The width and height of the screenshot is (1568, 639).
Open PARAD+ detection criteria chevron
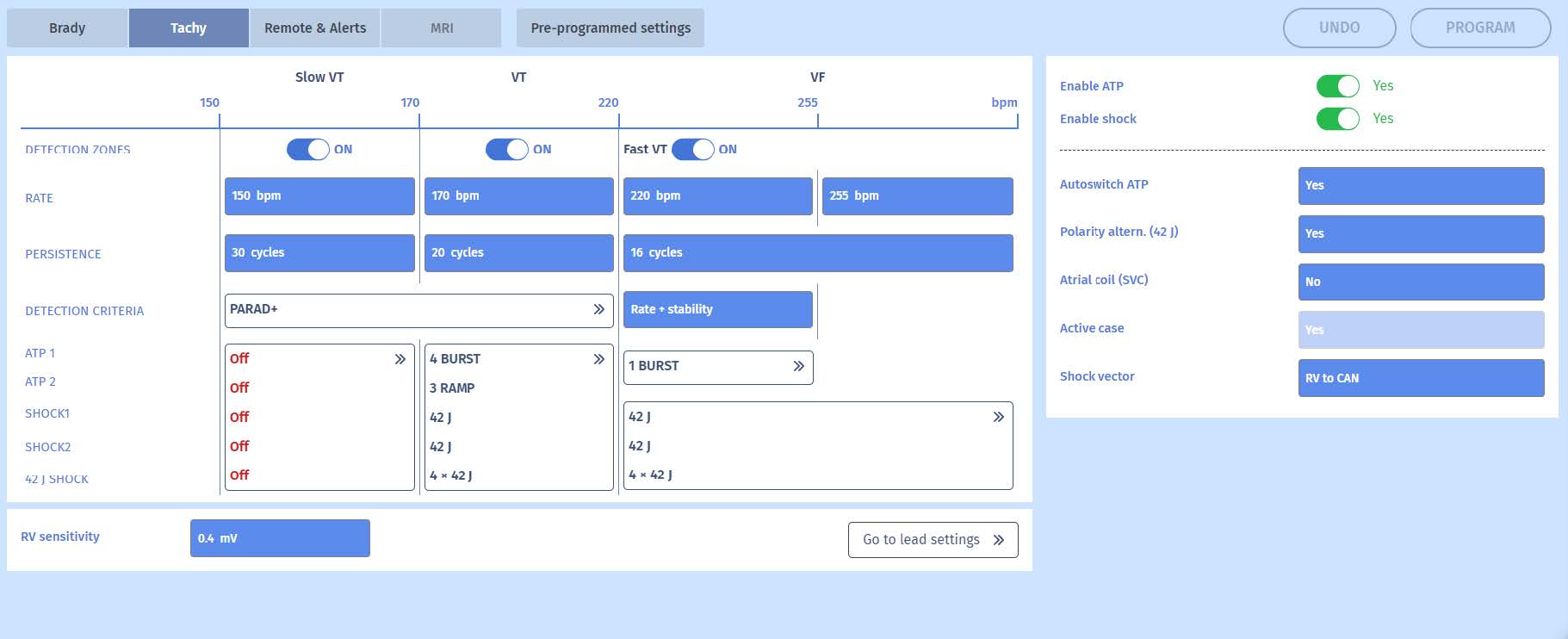click(598, 309)
